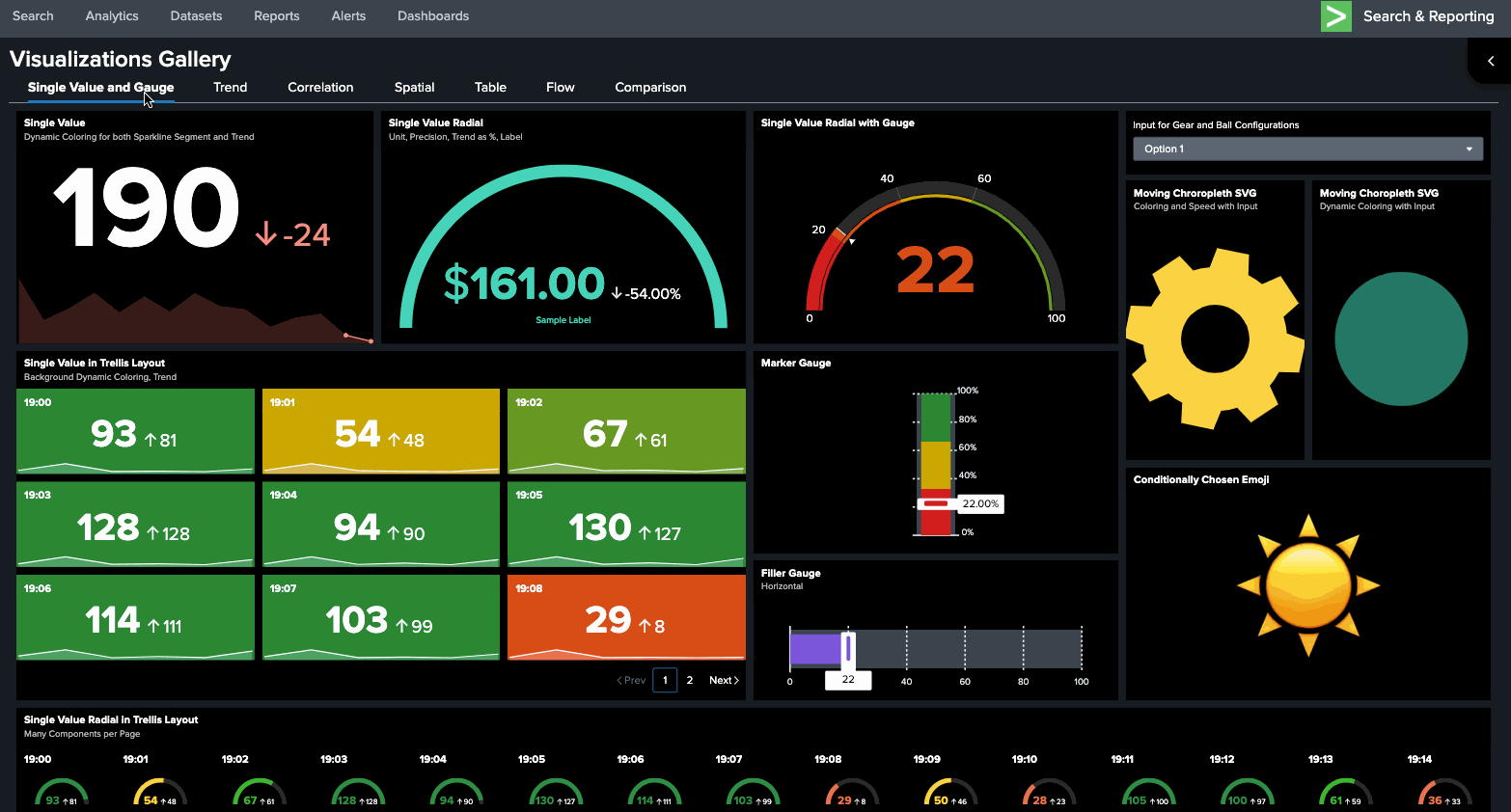
Task: Click the green Splunk logo icon
Action: coord(1335,16)
